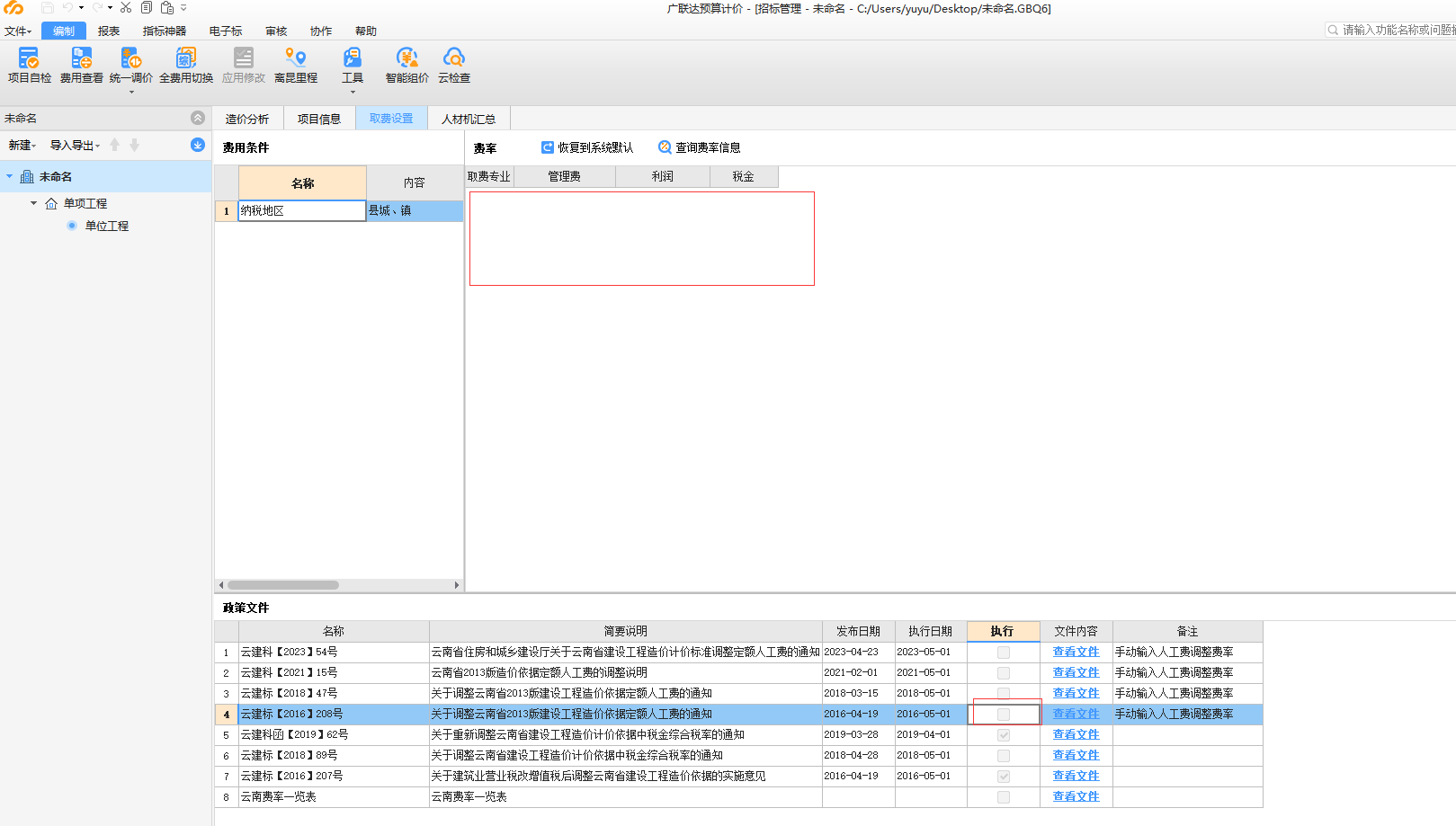Toggle 执行 checkbox for 云建标【2018】89号
1456x826 pixels.
1004,756
